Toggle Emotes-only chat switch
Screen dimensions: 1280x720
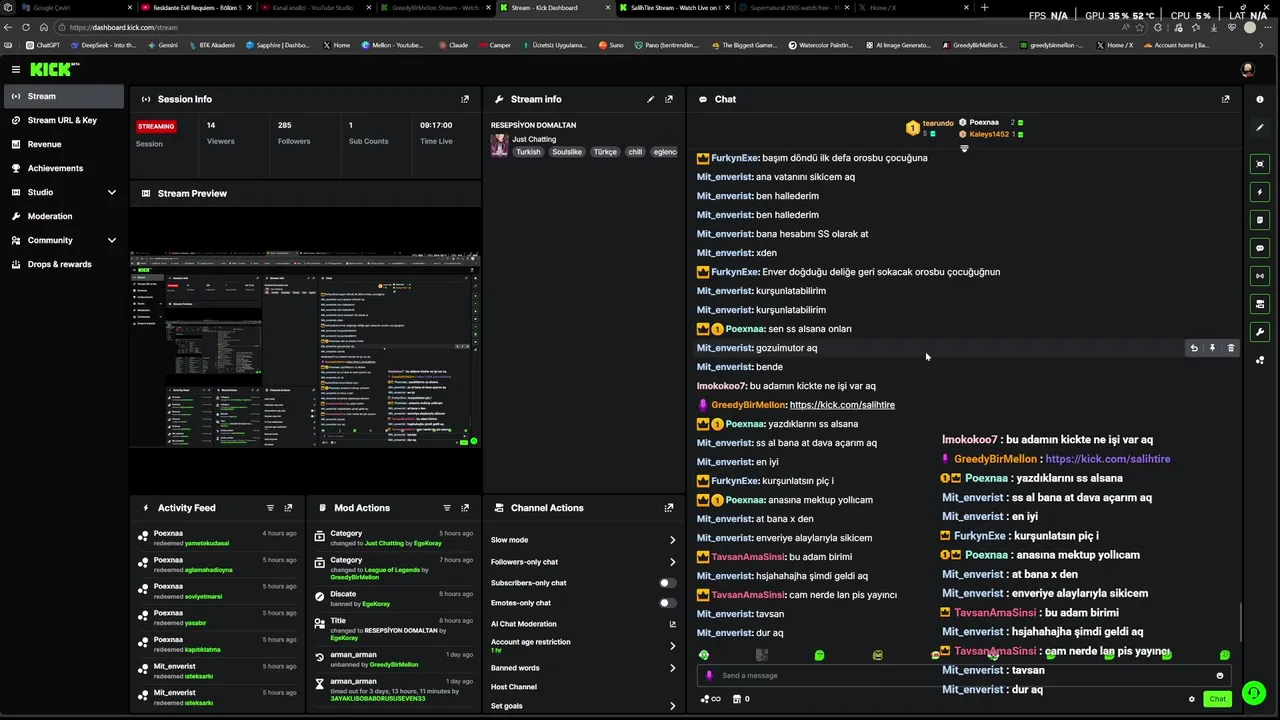click(667, 603)
